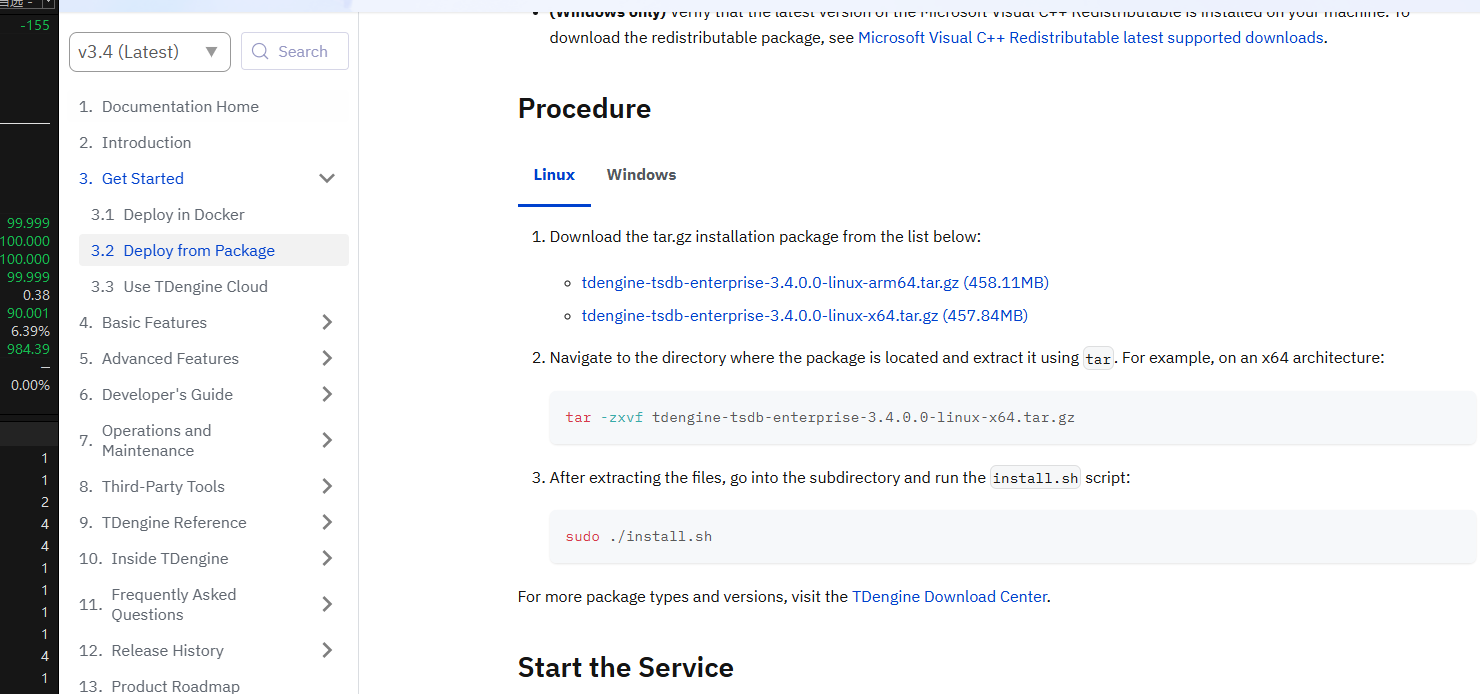This screenshot has height=694, width=1480.
Task: Expand the Advanced Features chevron
Action: 326,358
